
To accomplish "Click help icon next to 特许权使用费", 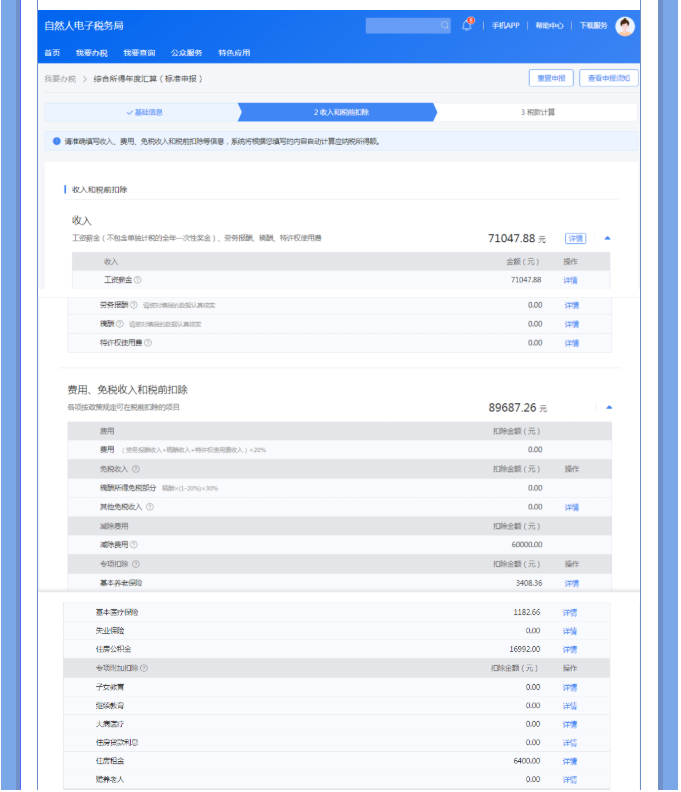I will click(x=148, y=342).
